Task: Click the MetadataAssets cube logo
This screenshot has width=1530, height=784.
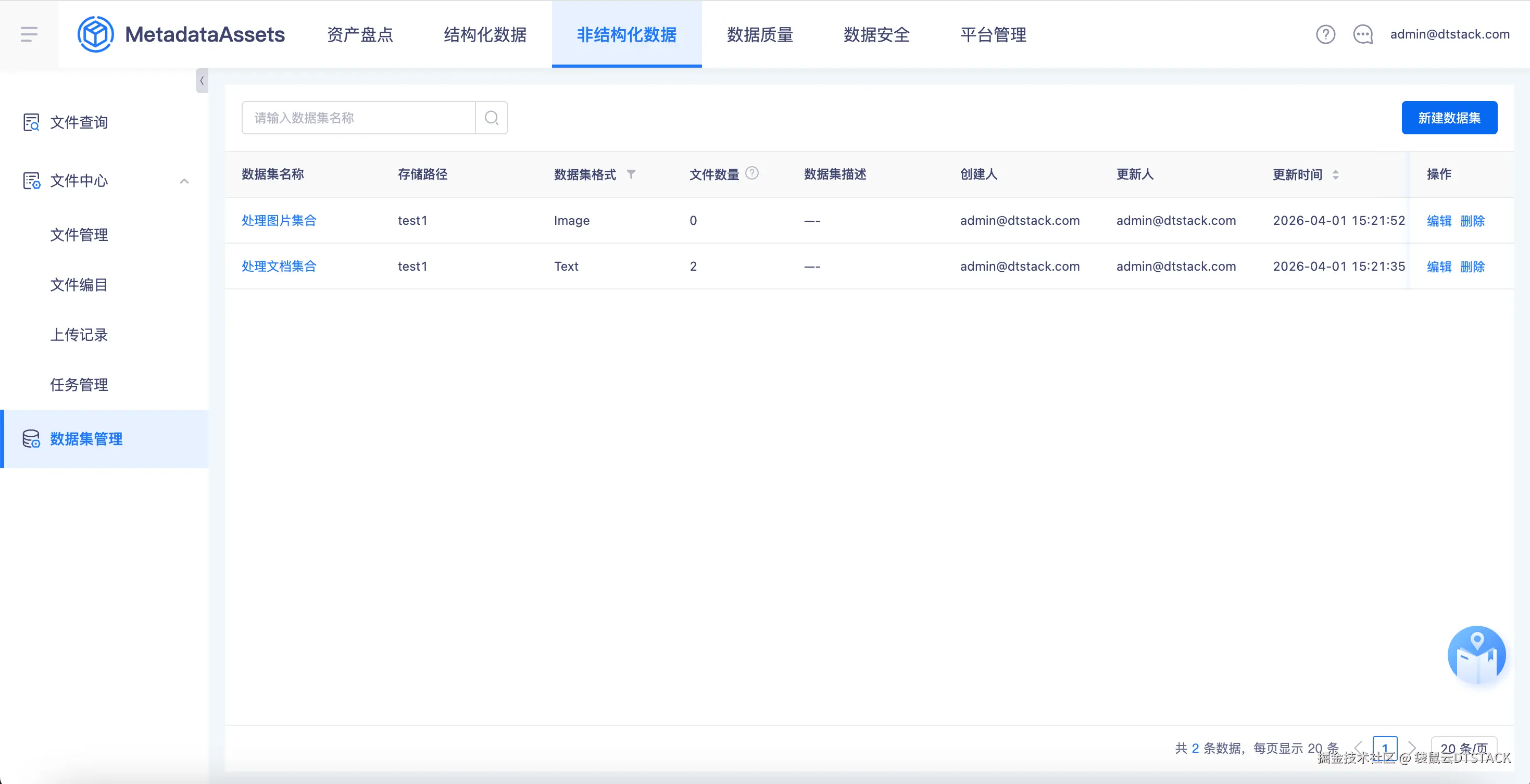Action: point(95,34)
